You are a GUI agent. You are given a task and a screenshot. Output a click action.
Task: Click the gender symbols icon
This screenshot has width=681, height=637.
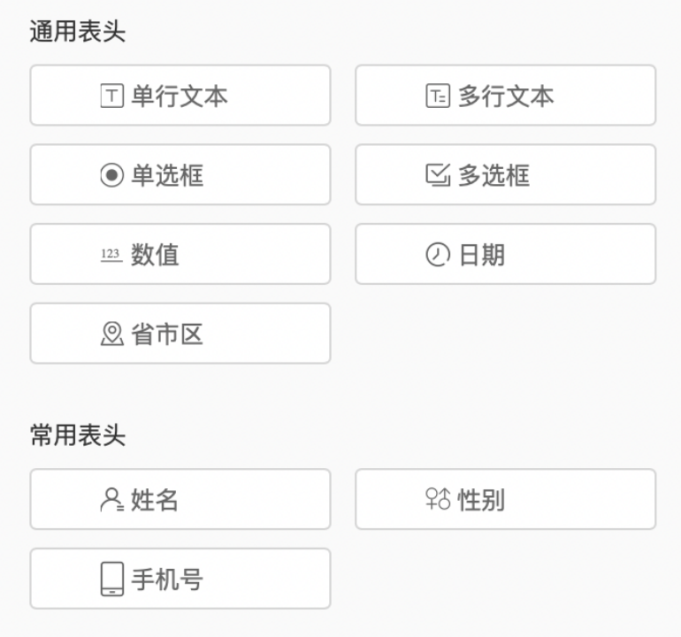pos(437,499)
